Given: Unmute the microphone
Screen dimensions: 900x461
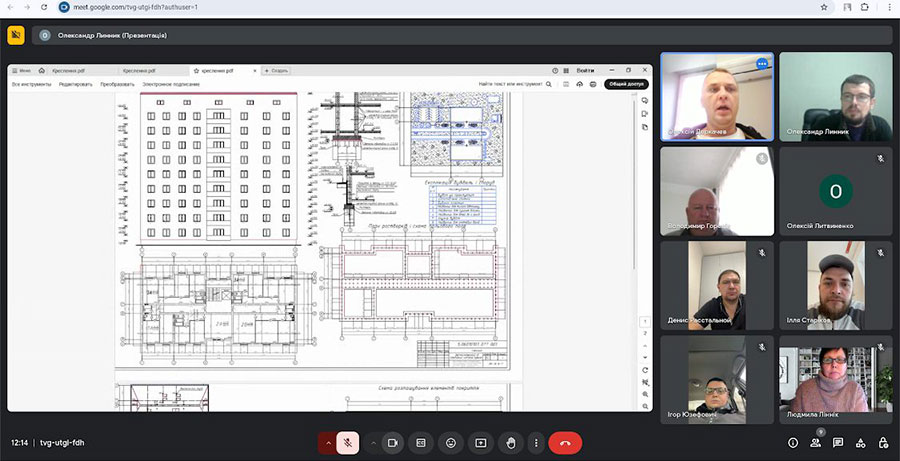Looking at the screenshot, I should click(348, 442).
